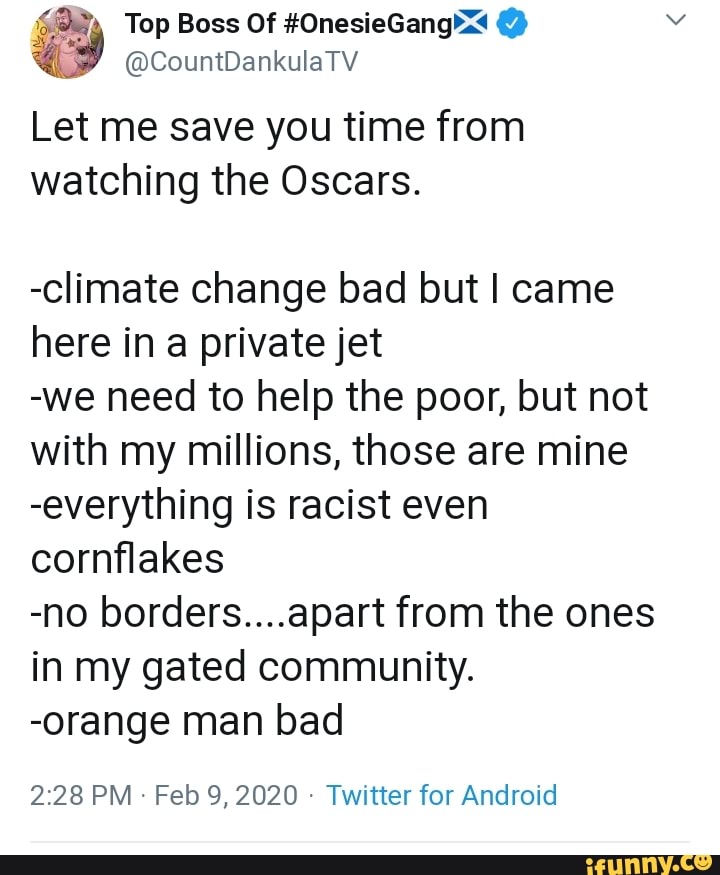Click the "Let me save you time" line
Image resolution: width=720 pixels, height=875 pixels.
click(278, 127)
